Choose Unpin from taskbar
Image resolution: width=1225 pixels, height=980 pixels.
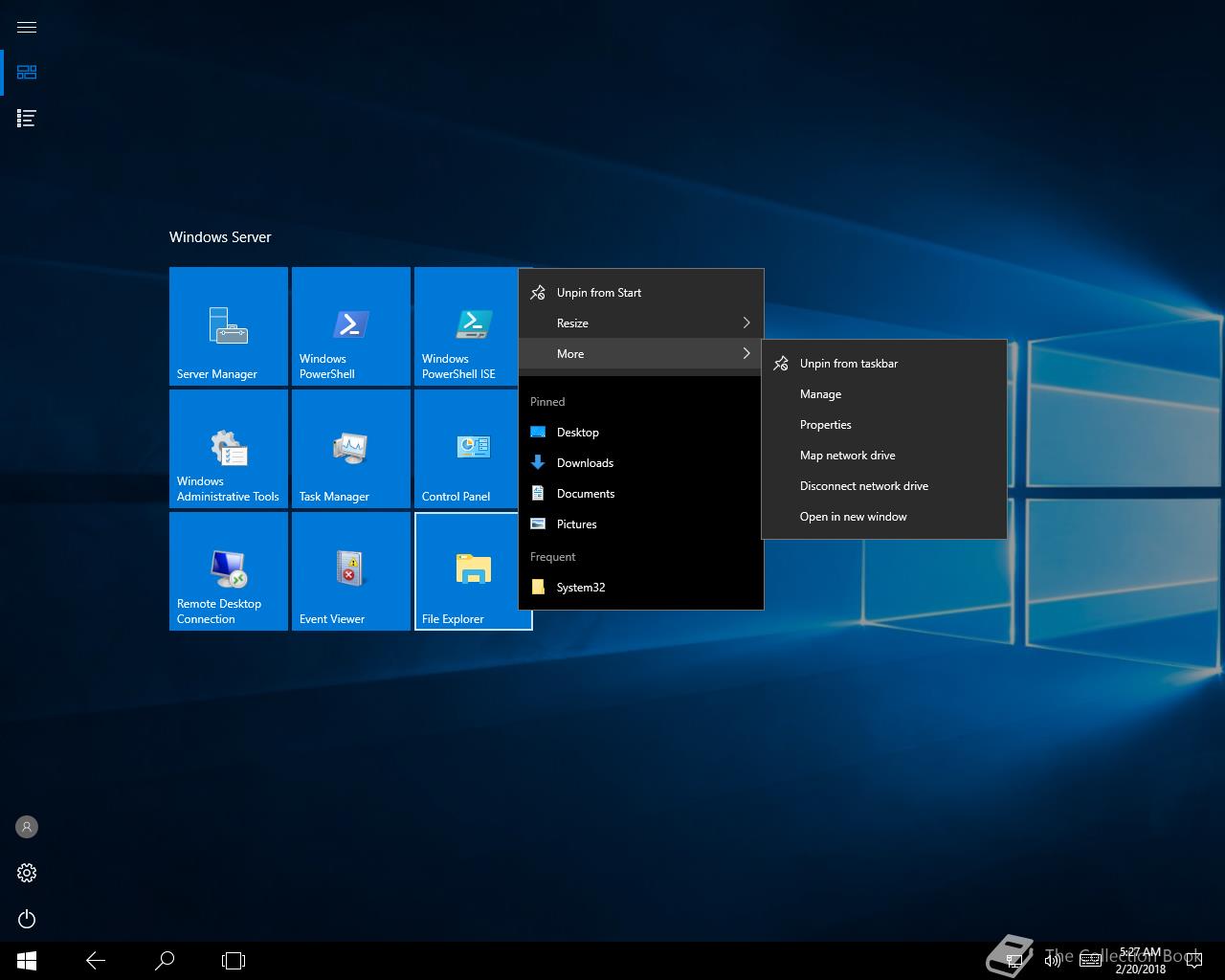pos(884,364)
